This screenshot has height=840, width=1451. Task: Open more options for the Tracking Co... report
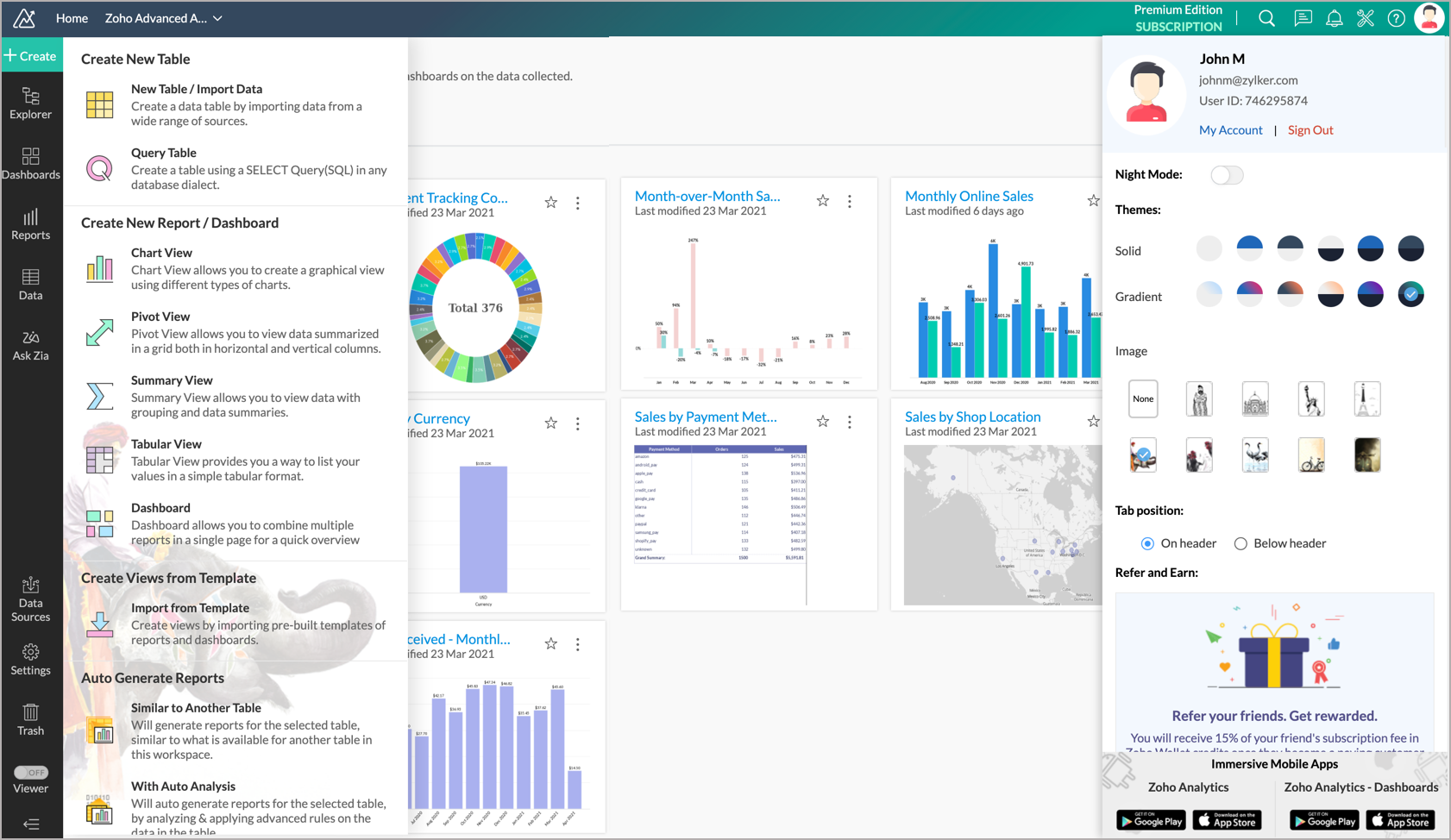coord(578,203)
